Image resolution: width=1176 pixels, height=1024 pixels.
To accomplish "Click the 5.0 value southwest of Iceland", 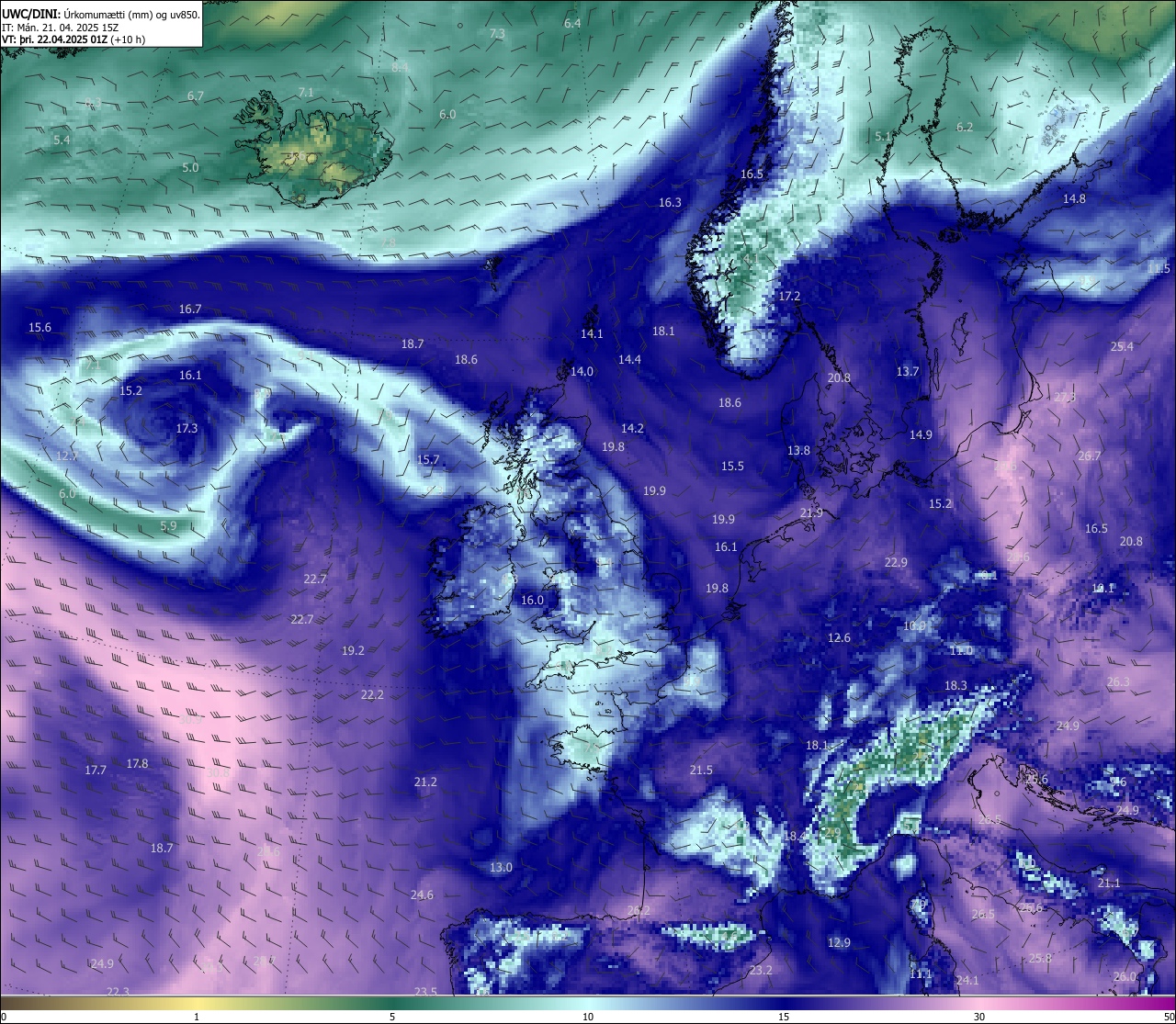I will click(190, 167).
